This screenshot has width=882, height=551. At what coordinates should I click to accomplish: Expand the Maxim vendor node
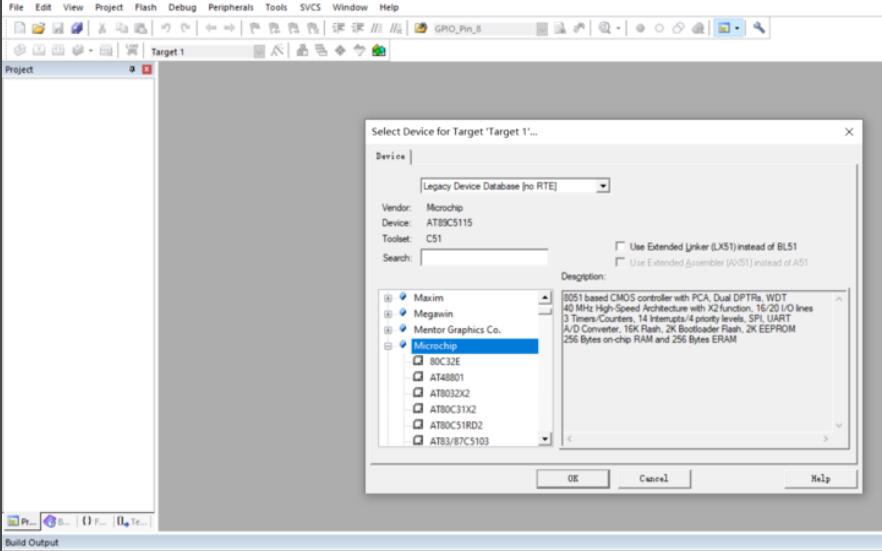(x=387, y=298)
